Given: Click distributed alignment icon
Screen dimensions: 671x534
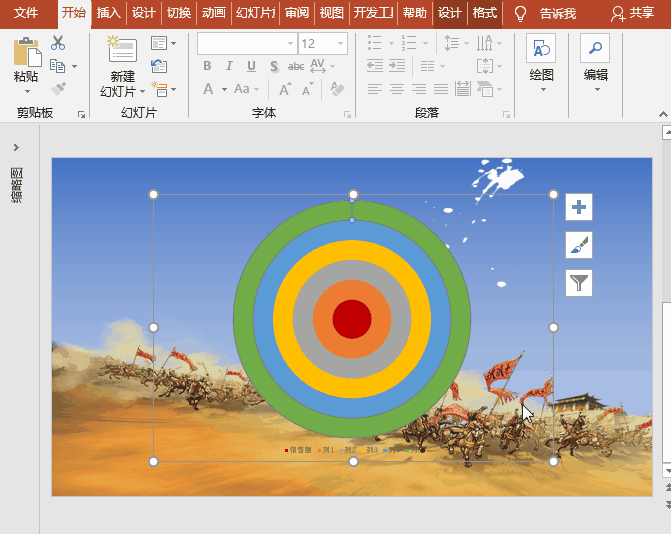Looking at the screenshot, I should click(463, 89).
